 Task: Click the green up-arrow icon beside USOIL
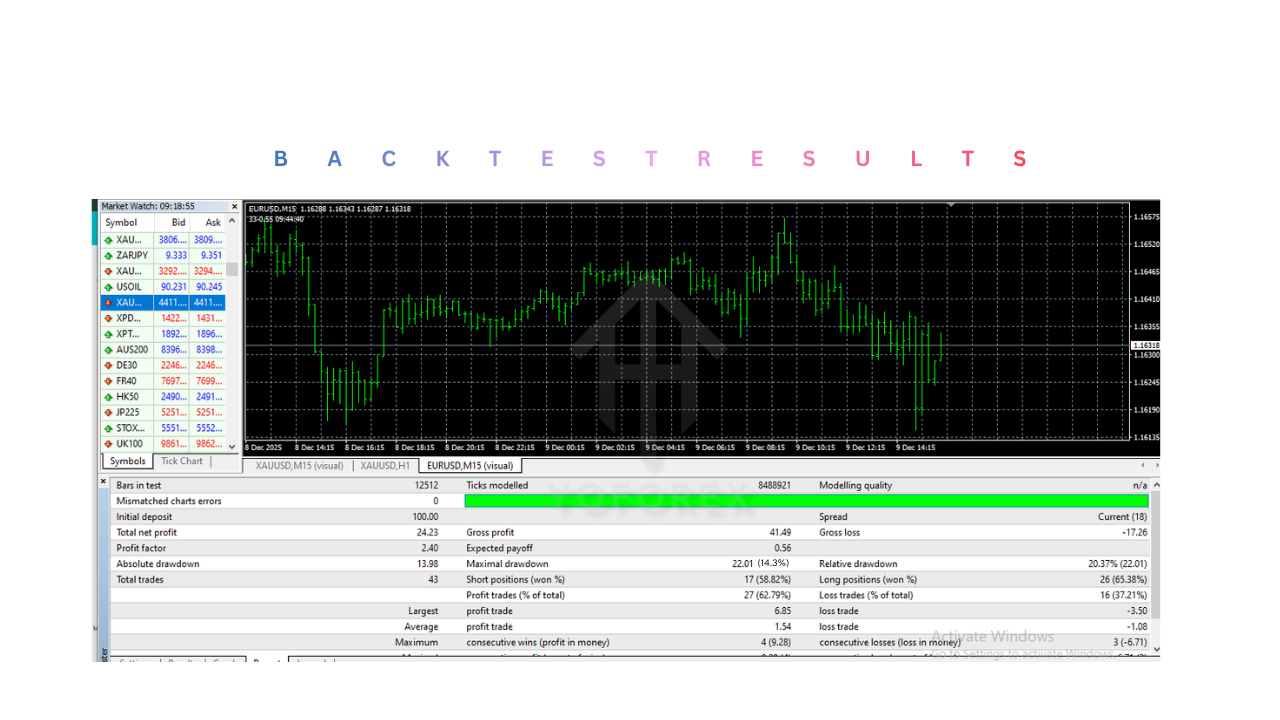pyautogui.click(x=109, y=287)
